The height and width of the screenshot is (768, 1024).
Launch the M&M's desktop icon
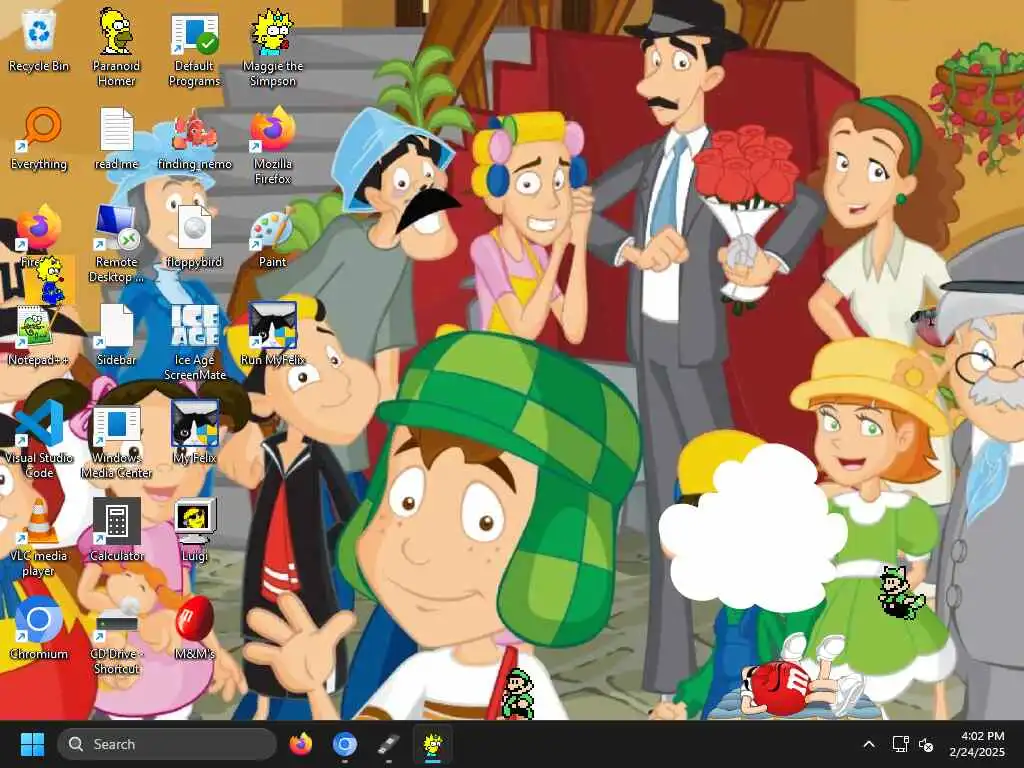[x=195, y=628]
